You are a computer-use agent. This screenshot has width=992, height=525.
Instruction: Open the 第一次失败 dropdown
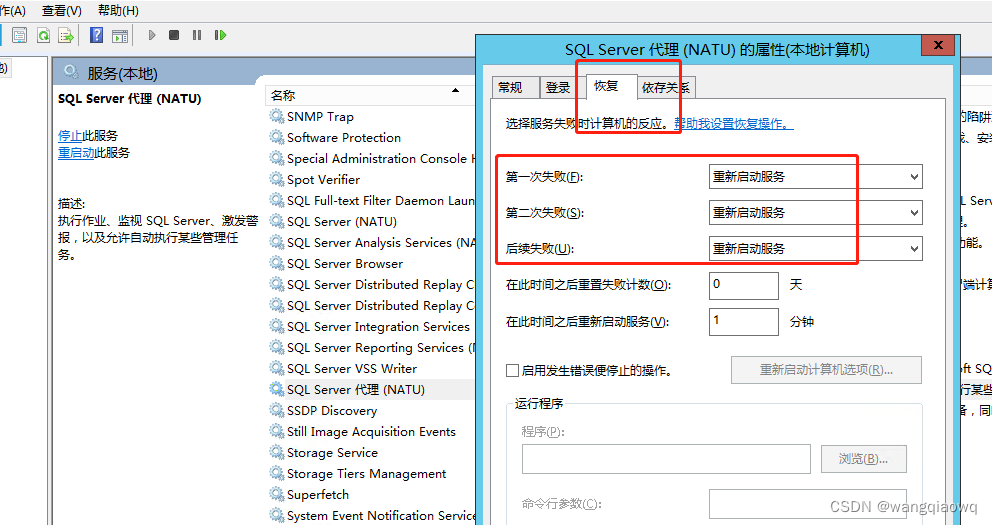tap(815, 176)
